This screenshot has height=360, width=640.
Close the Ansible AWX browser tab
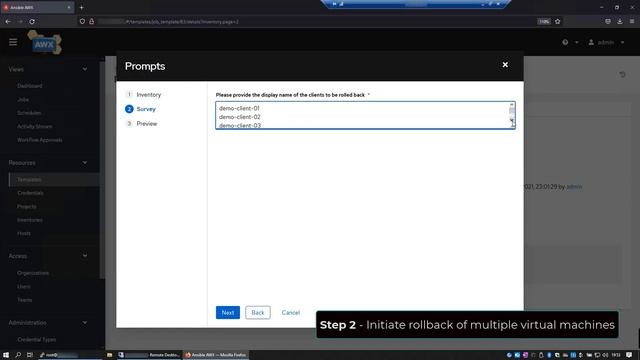[x=69, y=7]
